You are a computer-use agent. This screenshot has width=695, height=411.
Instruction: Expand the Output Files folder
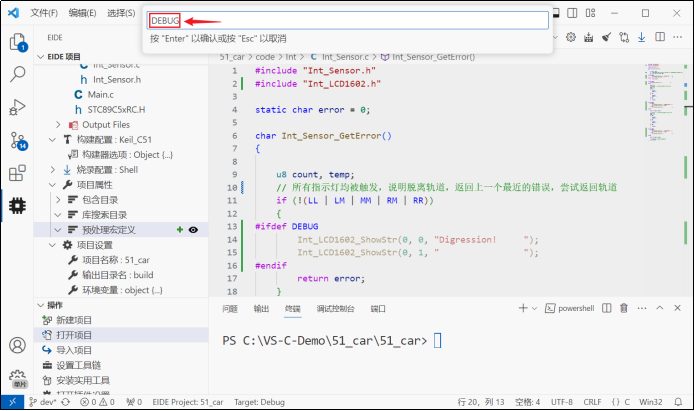tap(58, 125)
